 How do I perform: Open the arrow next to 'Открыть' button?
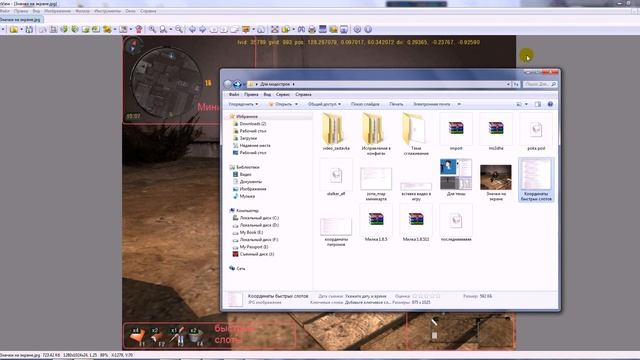pyautogui.click(x=296, y=104)
